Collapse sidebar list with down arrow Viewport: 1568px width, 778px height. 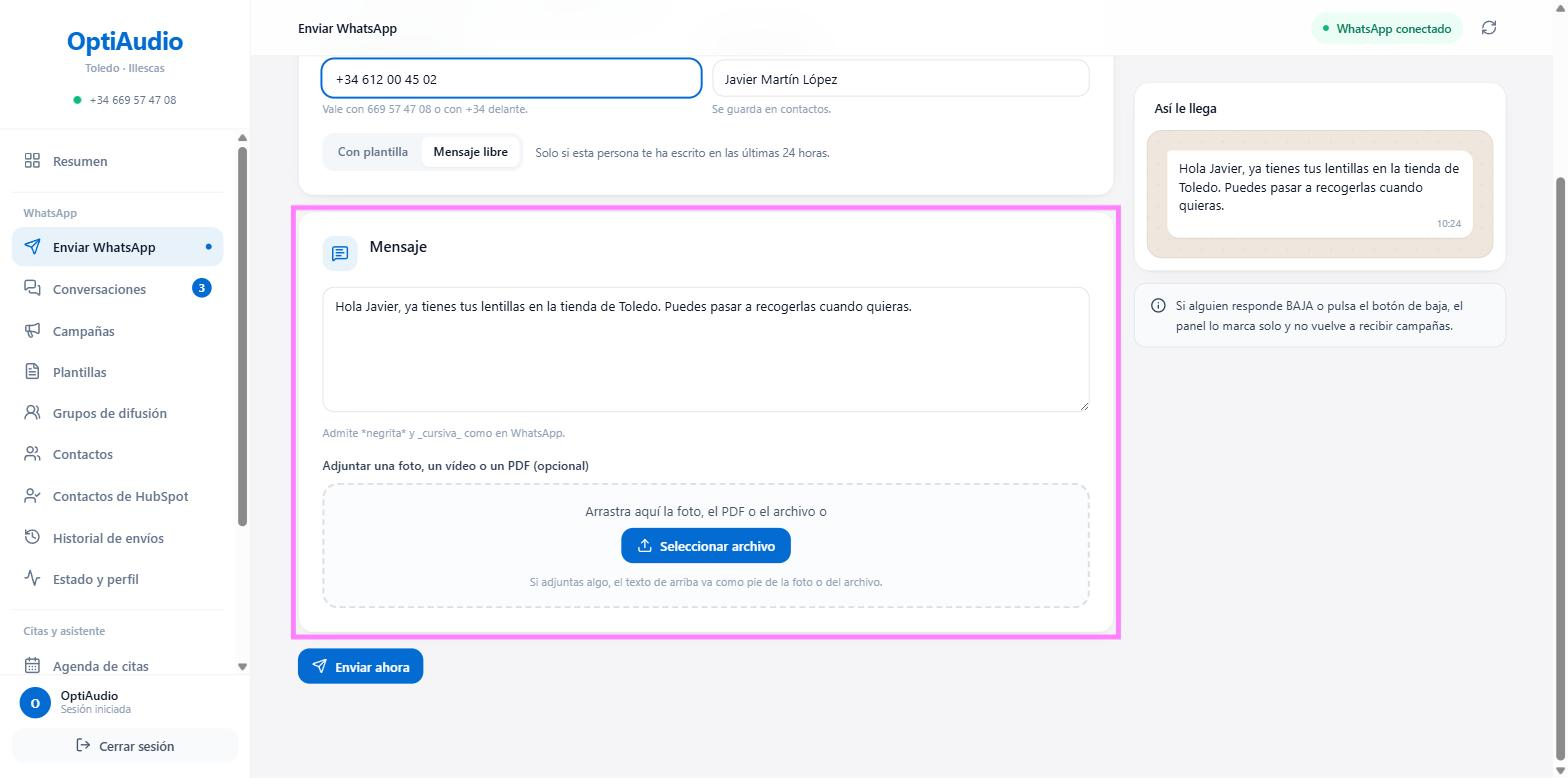click(242, 666)
